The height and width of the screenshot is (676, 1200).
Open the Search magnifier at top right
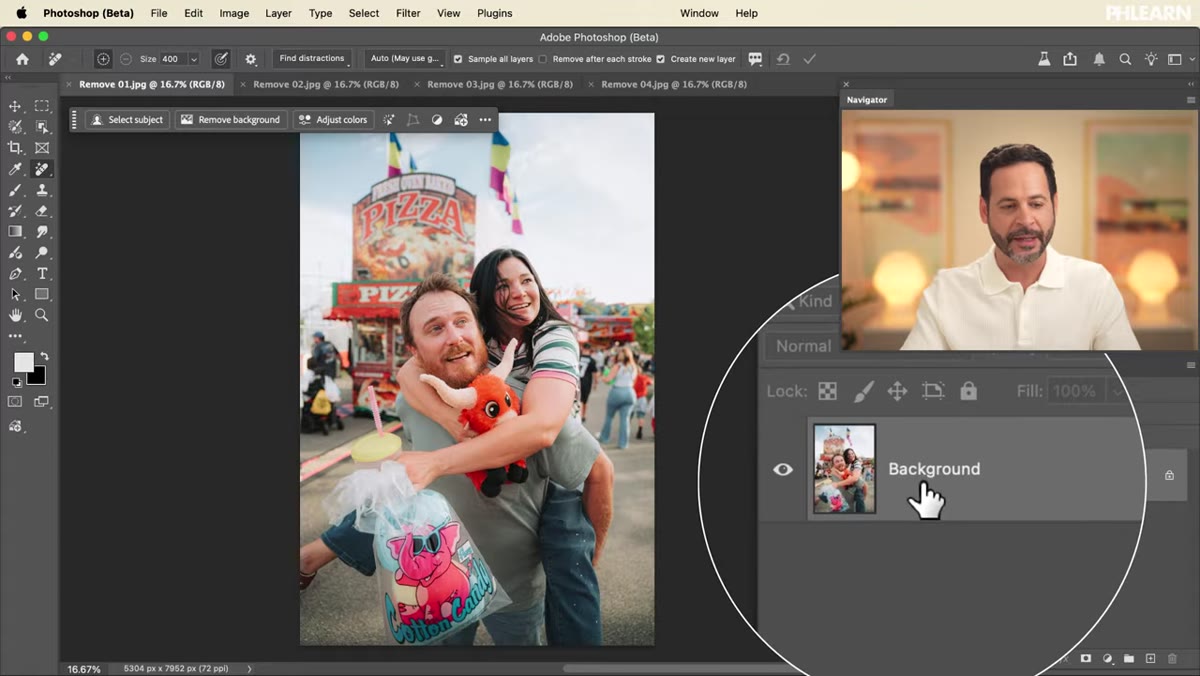coord(1125,59)
